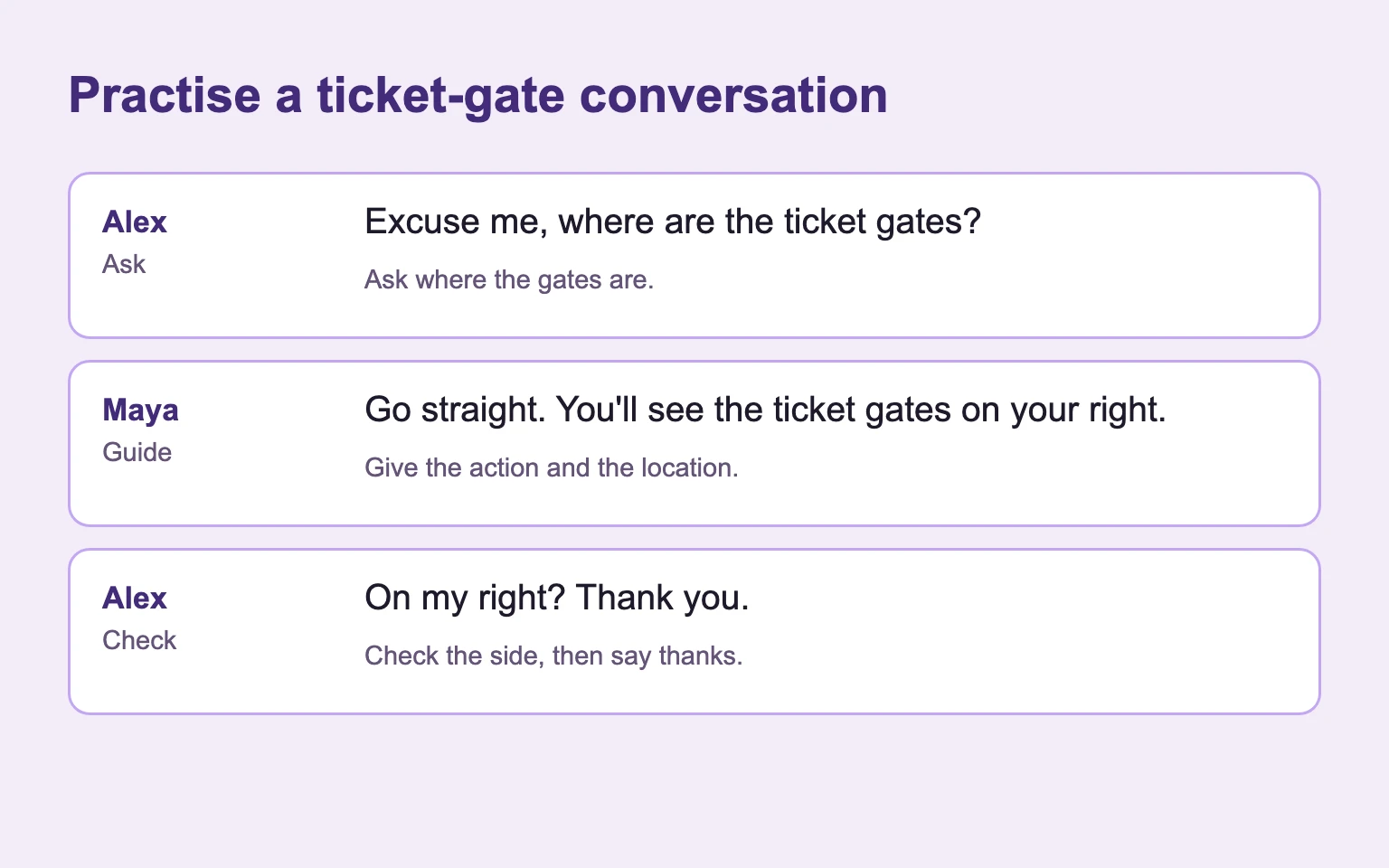Click the Check role label
Image resolution: width=1389 pixels, height=868 pixels.
click(139, 640)
